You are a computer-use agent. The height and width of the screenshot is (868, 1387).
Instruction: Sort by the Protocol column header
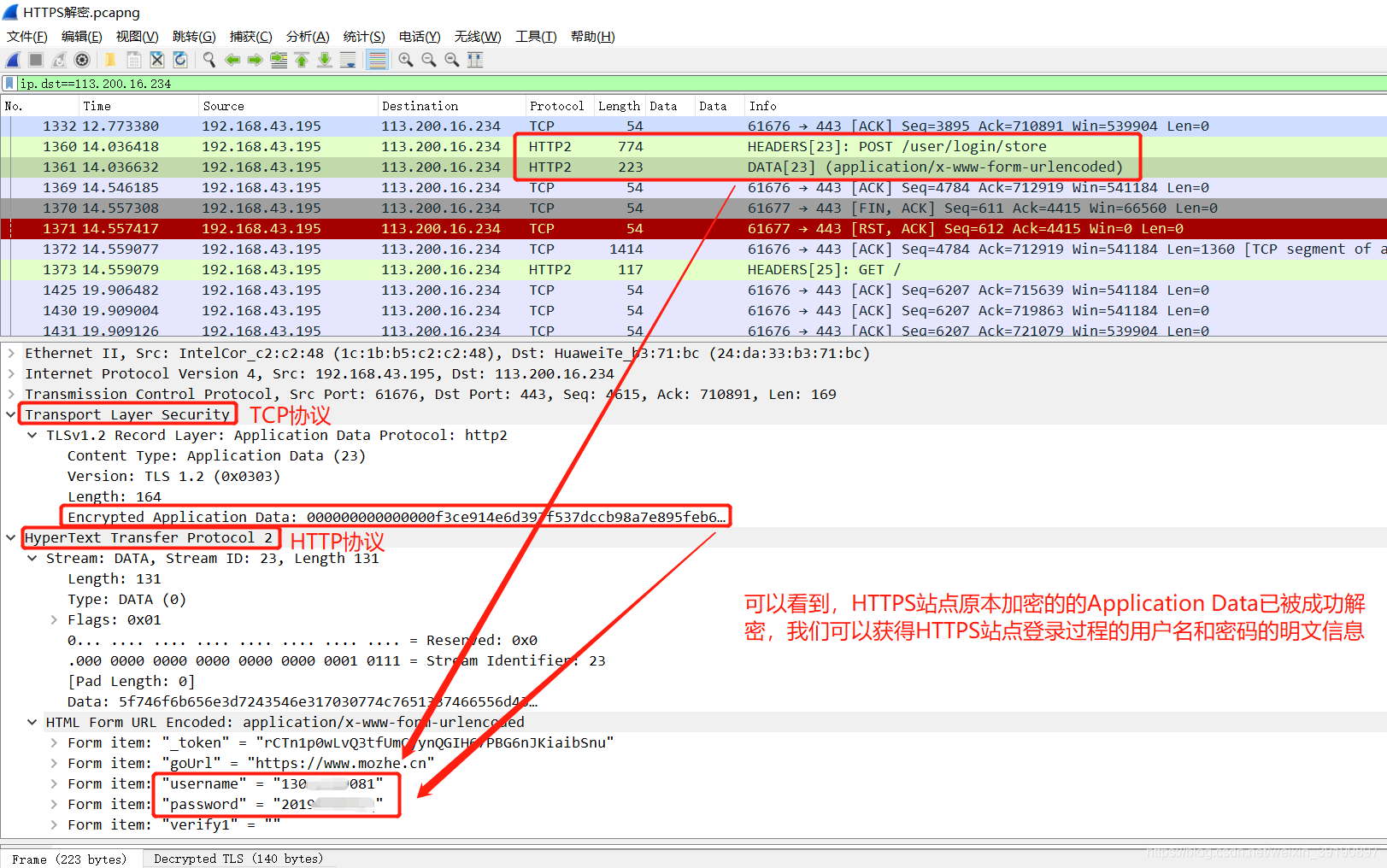[559, 106]
